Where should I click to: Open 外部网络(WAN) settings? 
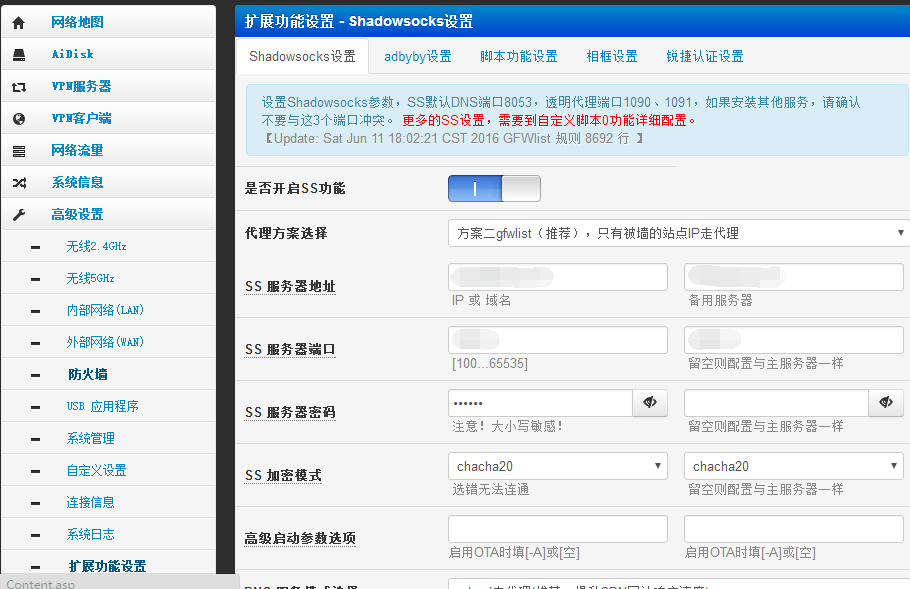point(105,342)
